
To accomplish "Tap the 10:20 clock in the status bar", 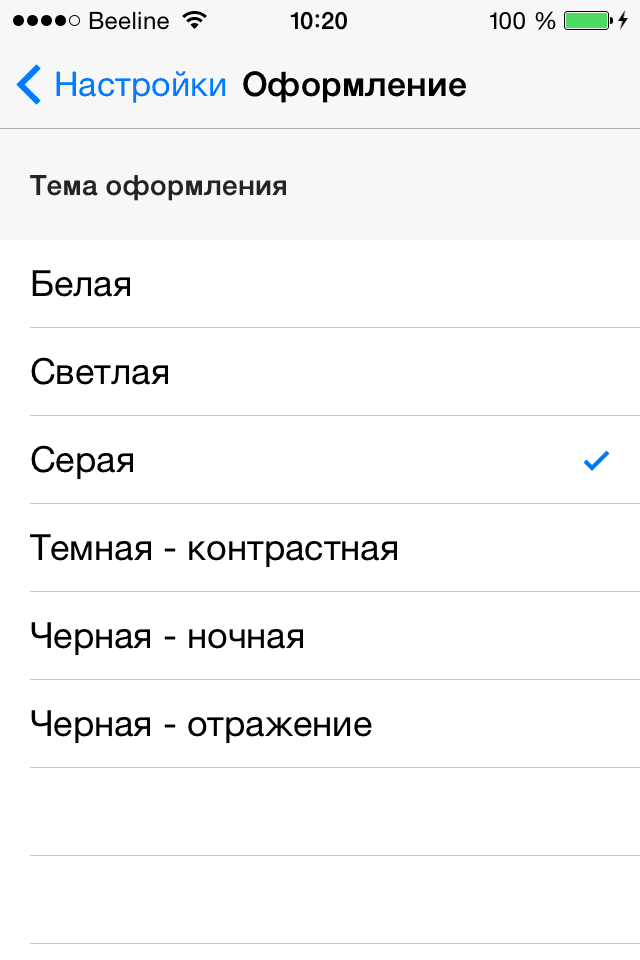I will [319, 21].
